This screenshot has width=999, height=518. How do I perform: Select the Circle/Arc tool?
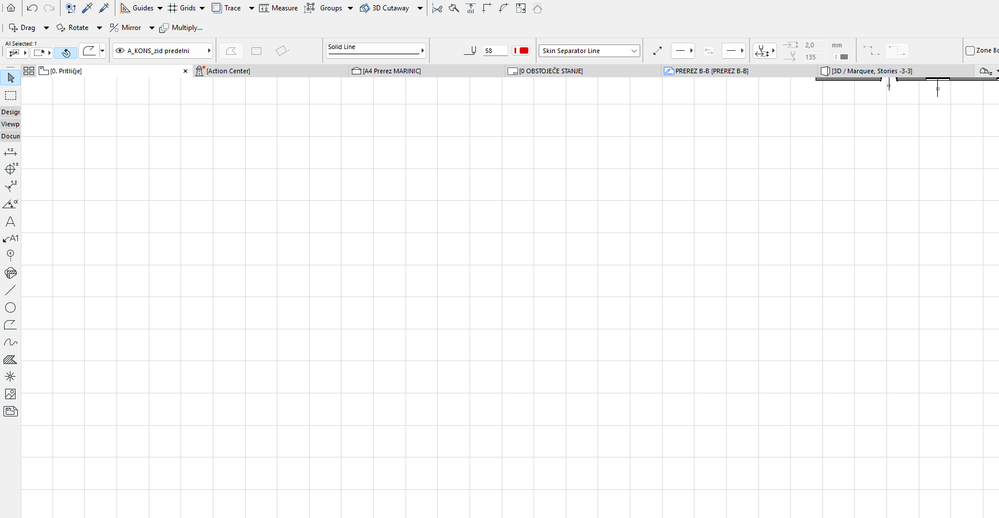(10, 308)
